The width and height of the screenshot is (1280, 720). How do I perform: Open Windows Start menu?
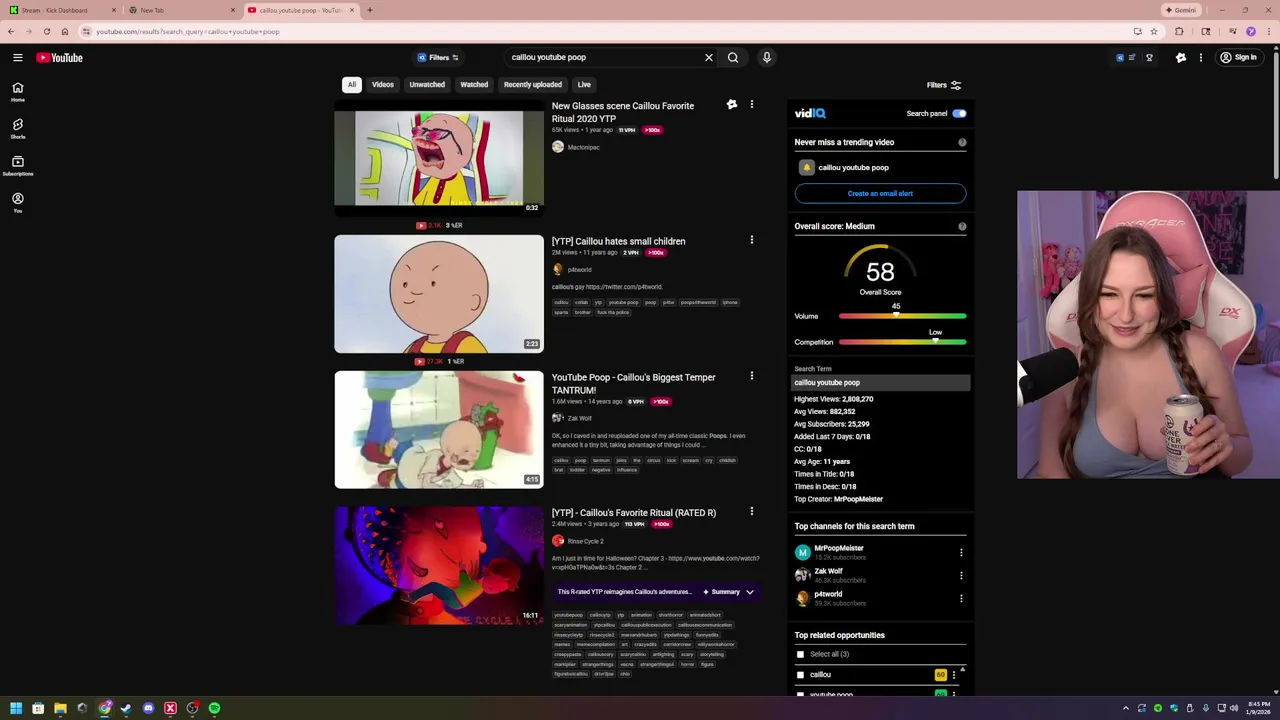pos(15,708)
